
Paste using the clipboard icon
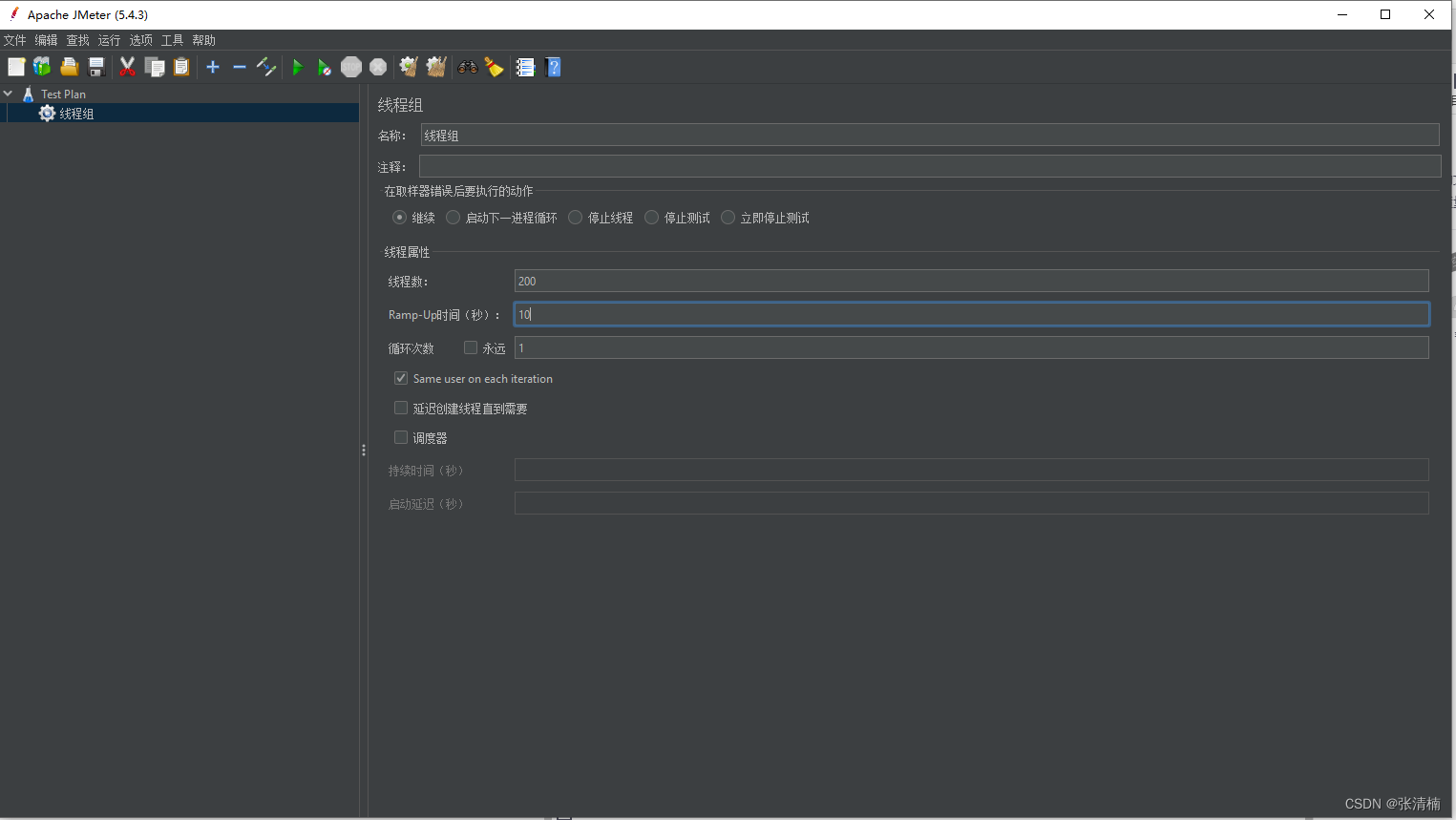pyautogui.click(x=181, y=67)
